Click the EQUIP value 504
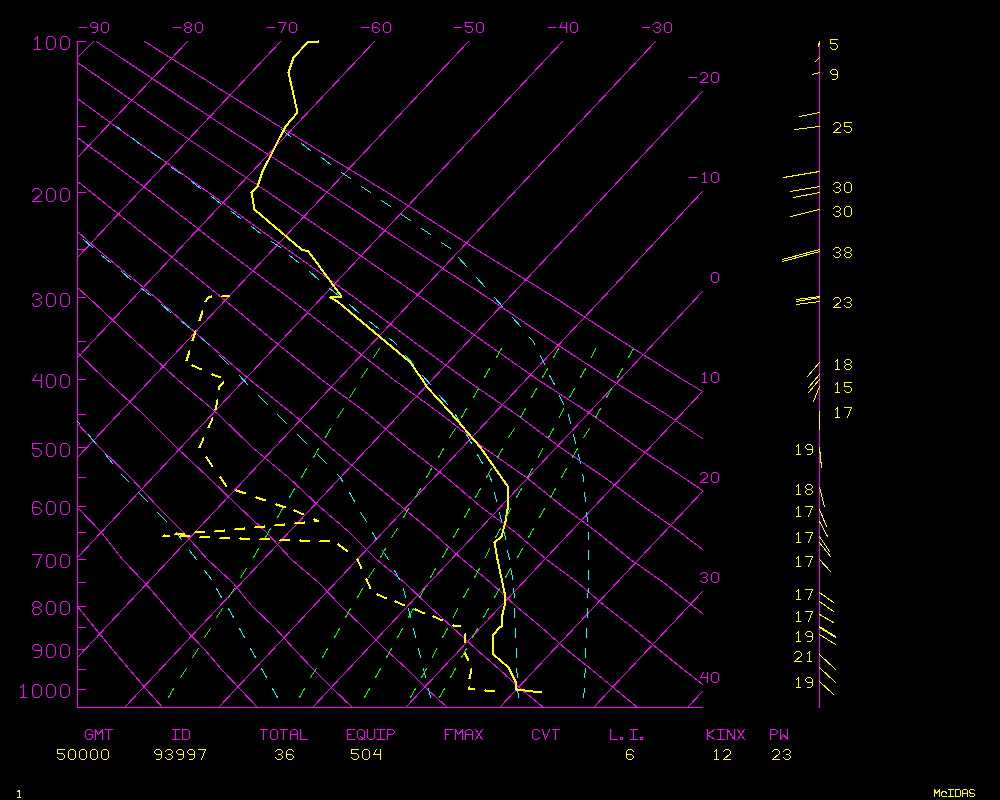This screenshot has width=1000, height=800. click(366, 755)
